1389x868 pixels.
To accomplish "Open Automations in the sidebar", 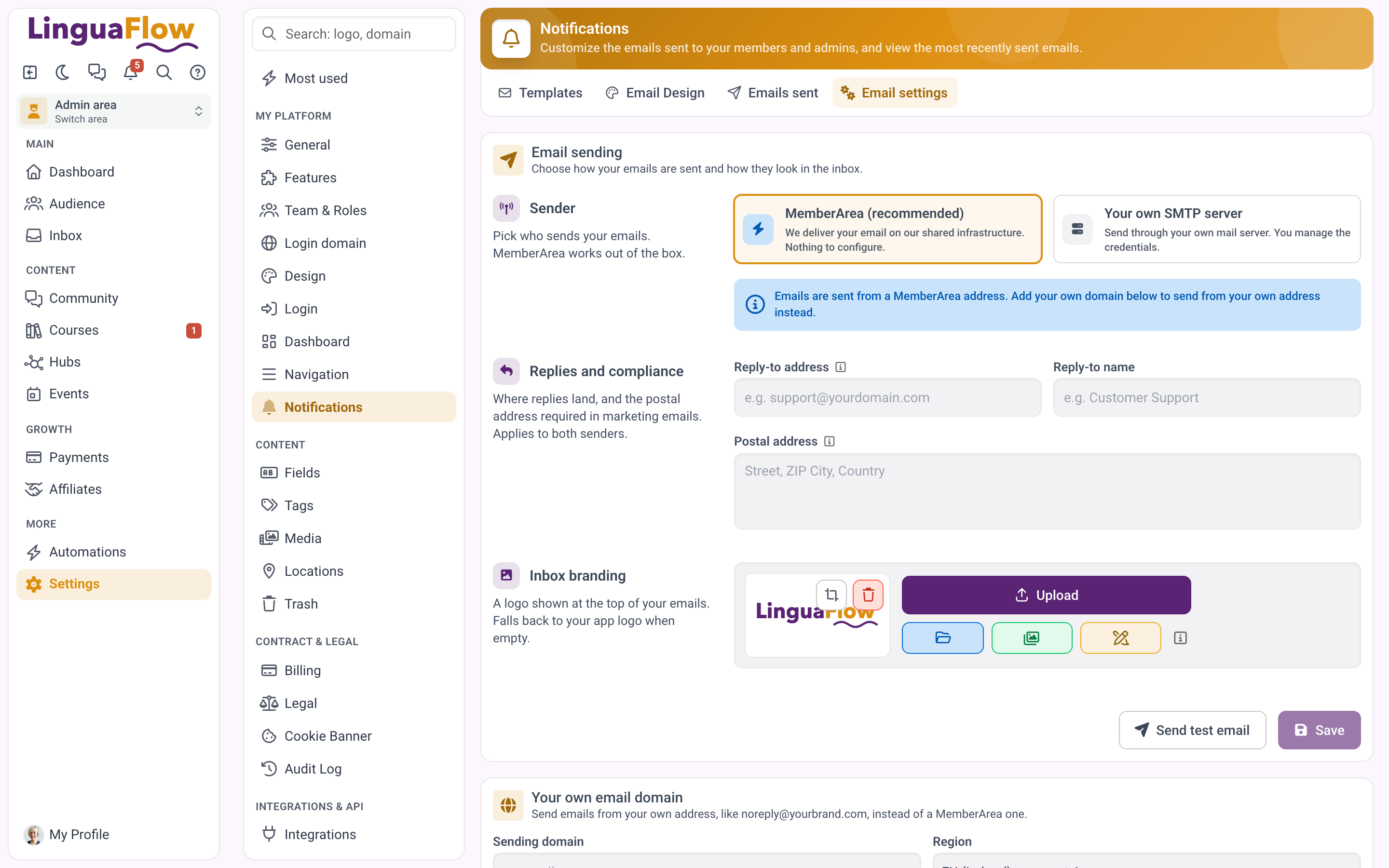I will pos(114,552).
